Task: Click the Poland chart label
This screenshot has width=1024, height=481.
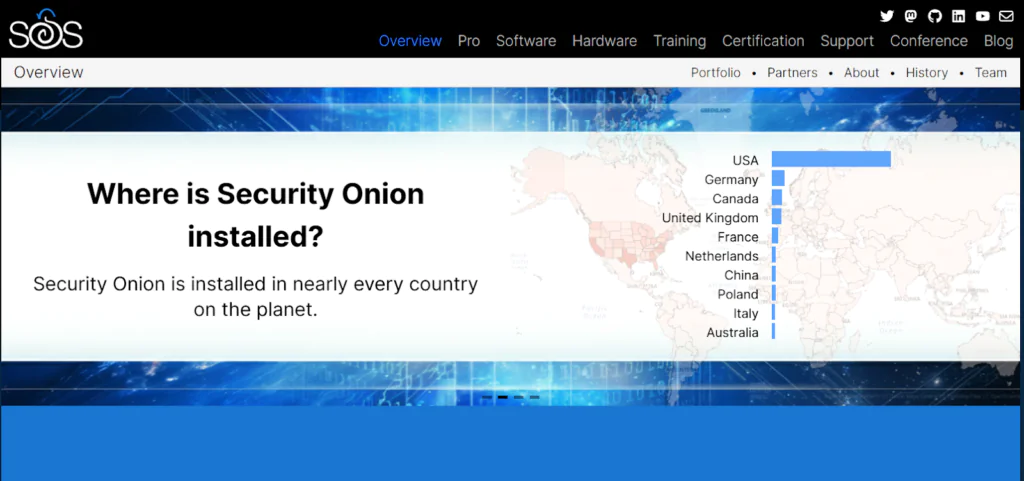Action: pyautogui.click(x=738, y=294)
